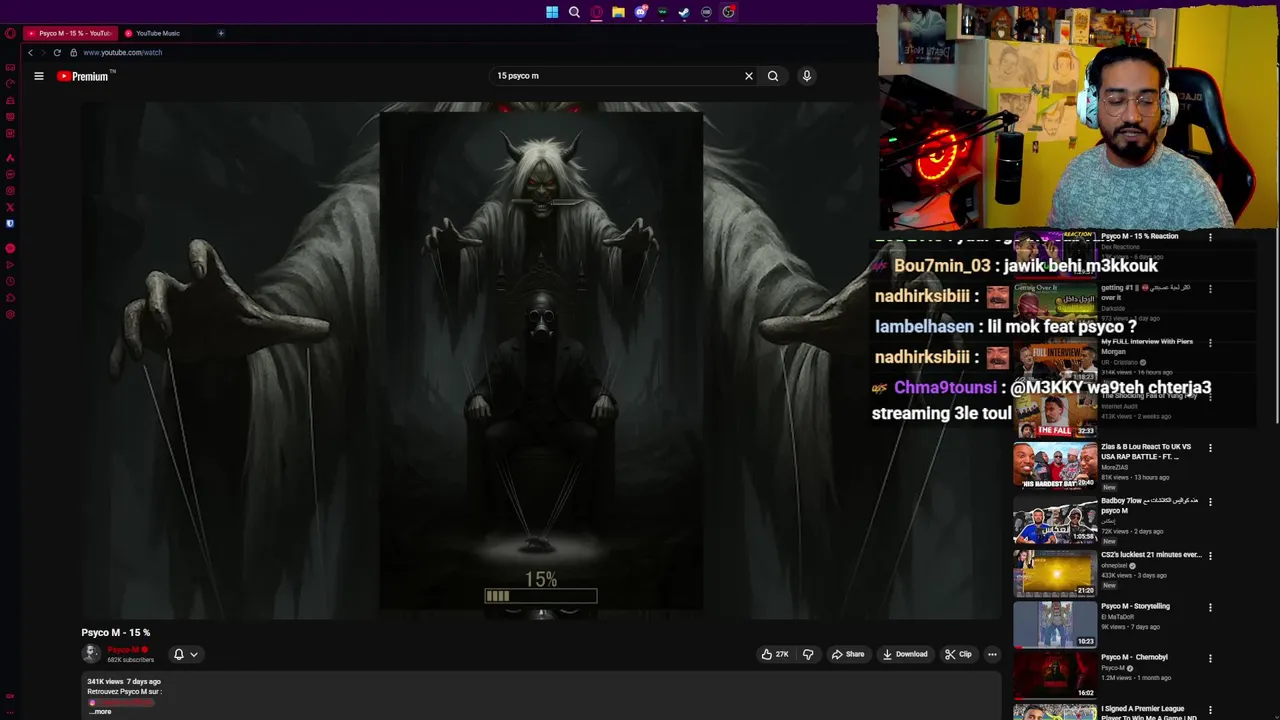Open options for 'Zias & B Lou React' video
The image size is (1280, 720).
click(1210, 448)
